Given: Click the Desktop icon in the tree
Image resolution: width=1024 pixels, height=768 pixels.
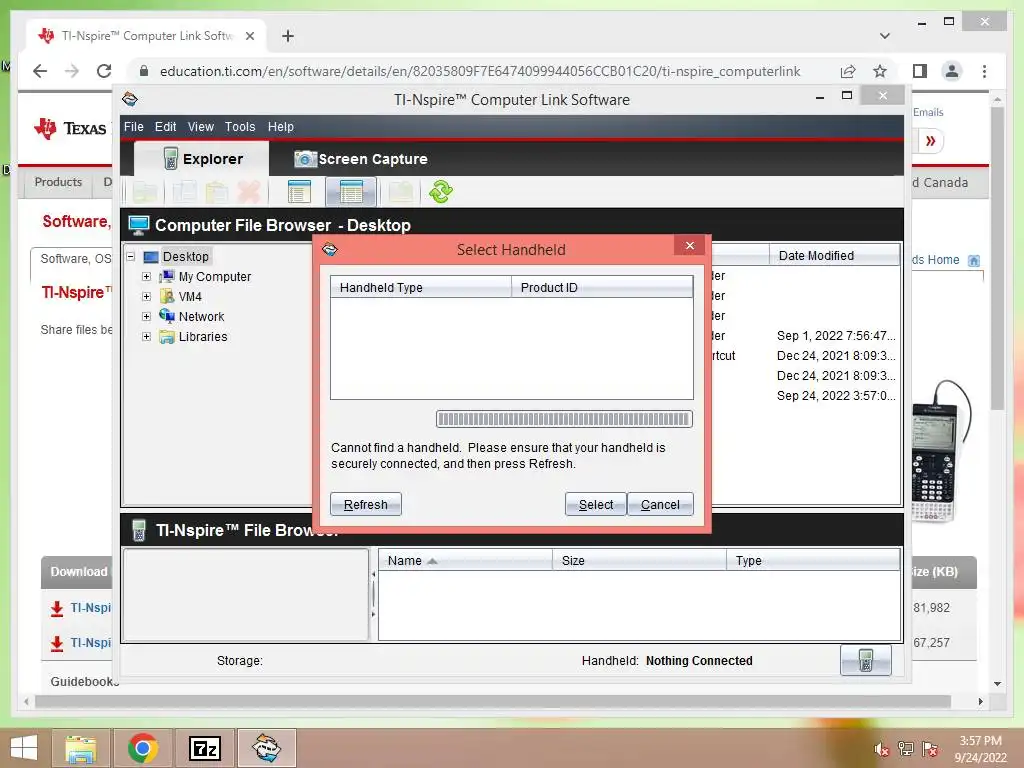Looking at the screenshot, I should coord(151,257).
